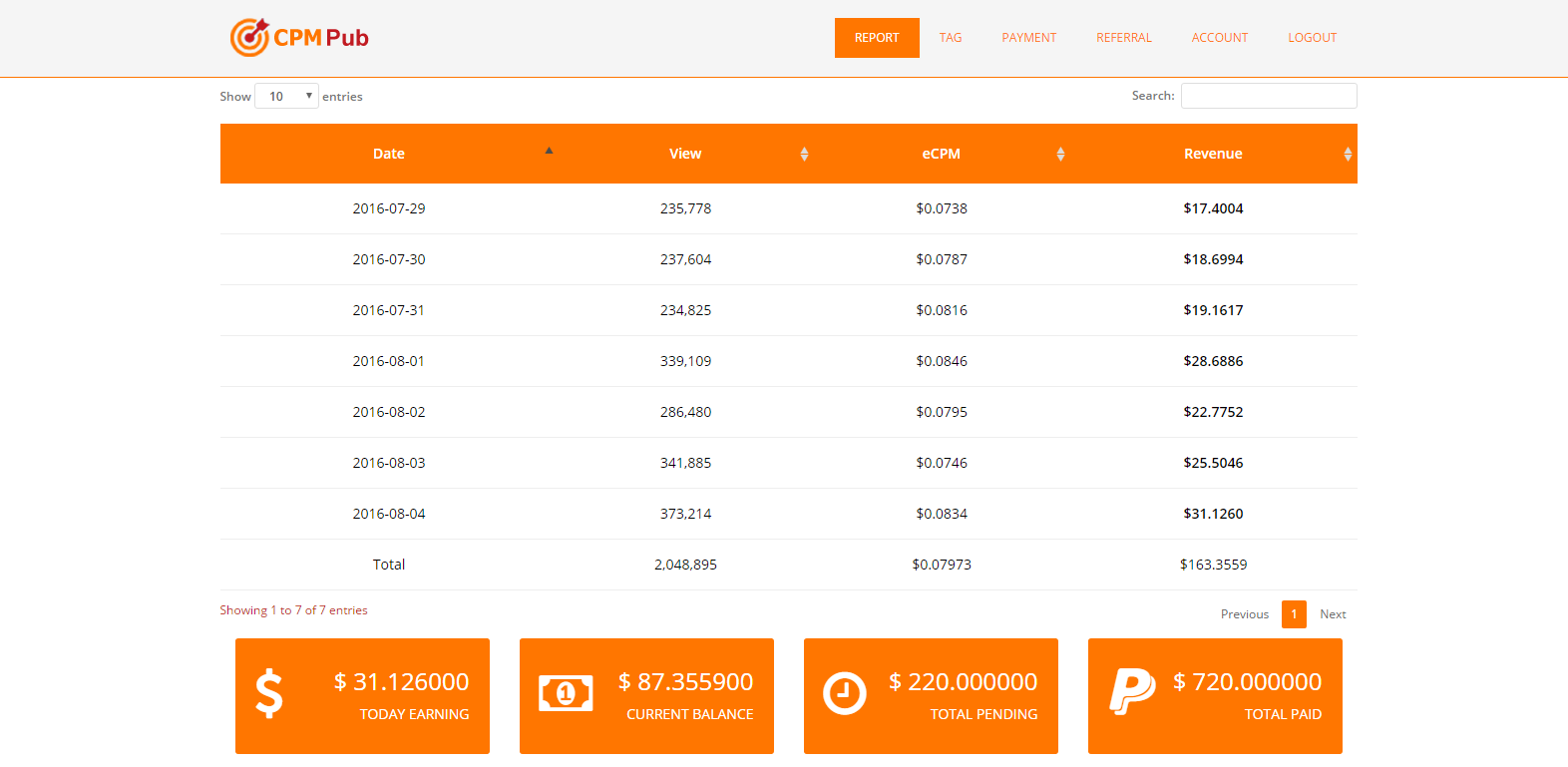Viewport: 1568px width, 767px height.
Task: Click the Date column header
Action: pyautogui.click(x=389, y=154)
